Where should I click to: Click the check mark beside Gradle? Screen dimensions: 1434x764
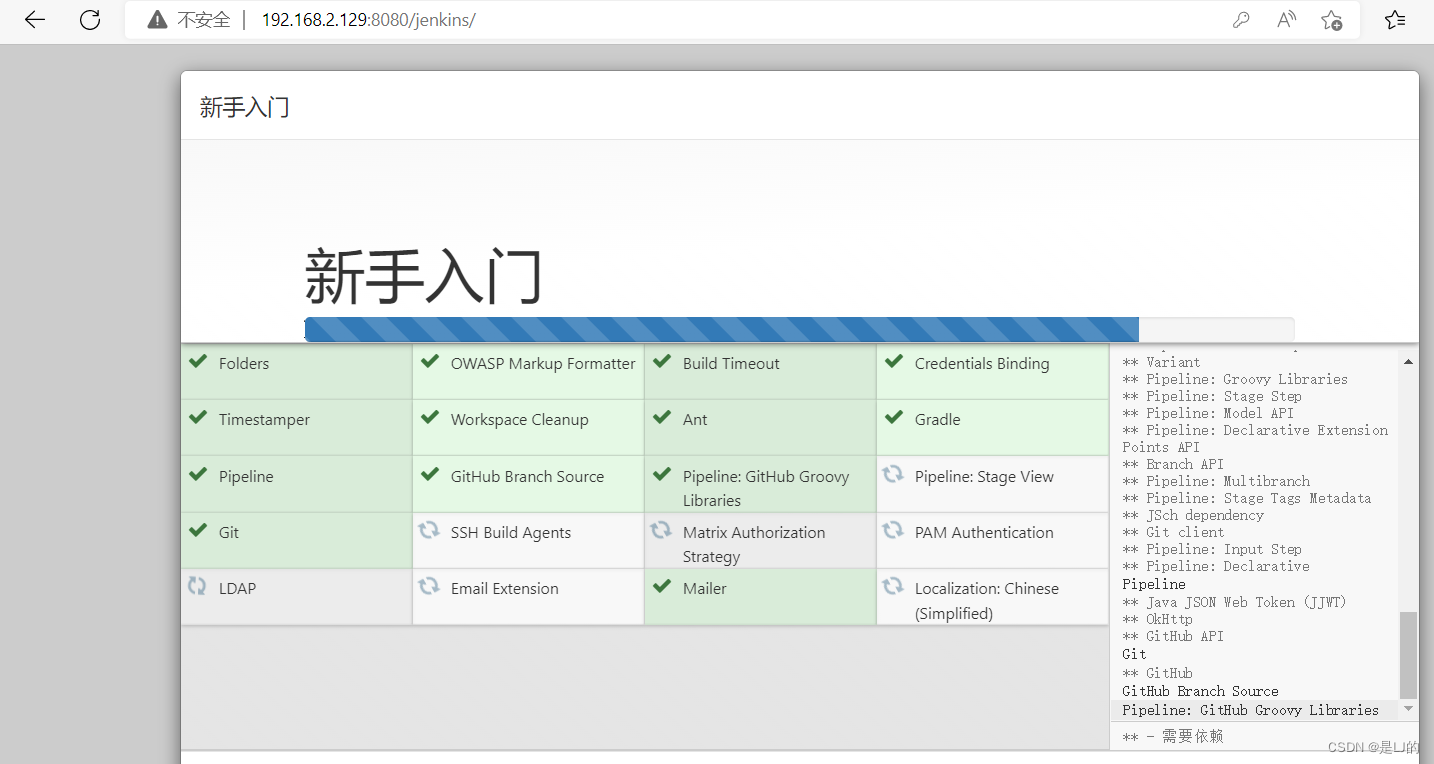[x=894, y=417]
